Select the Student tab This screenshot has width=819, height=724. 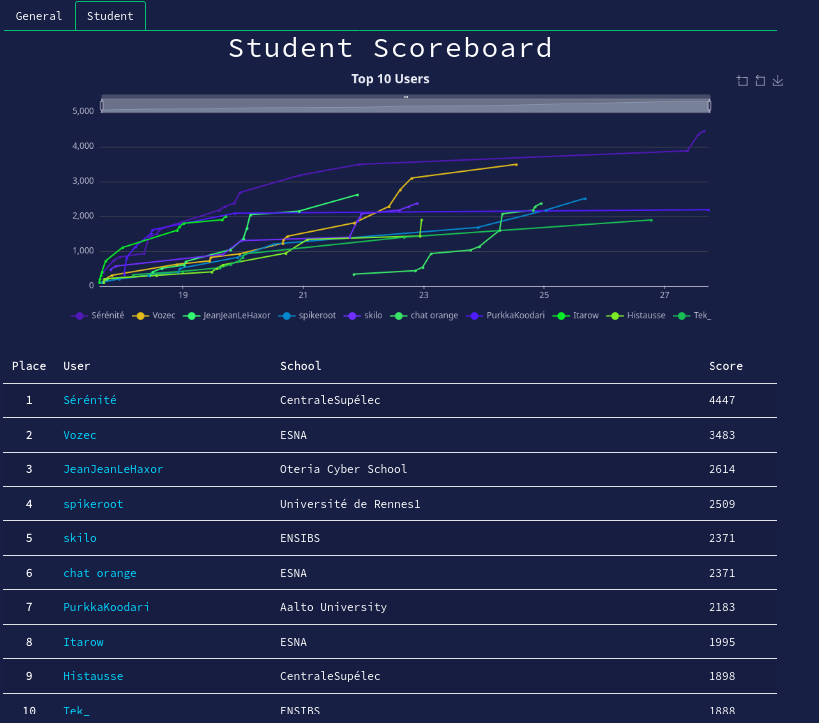pos(110,16)
